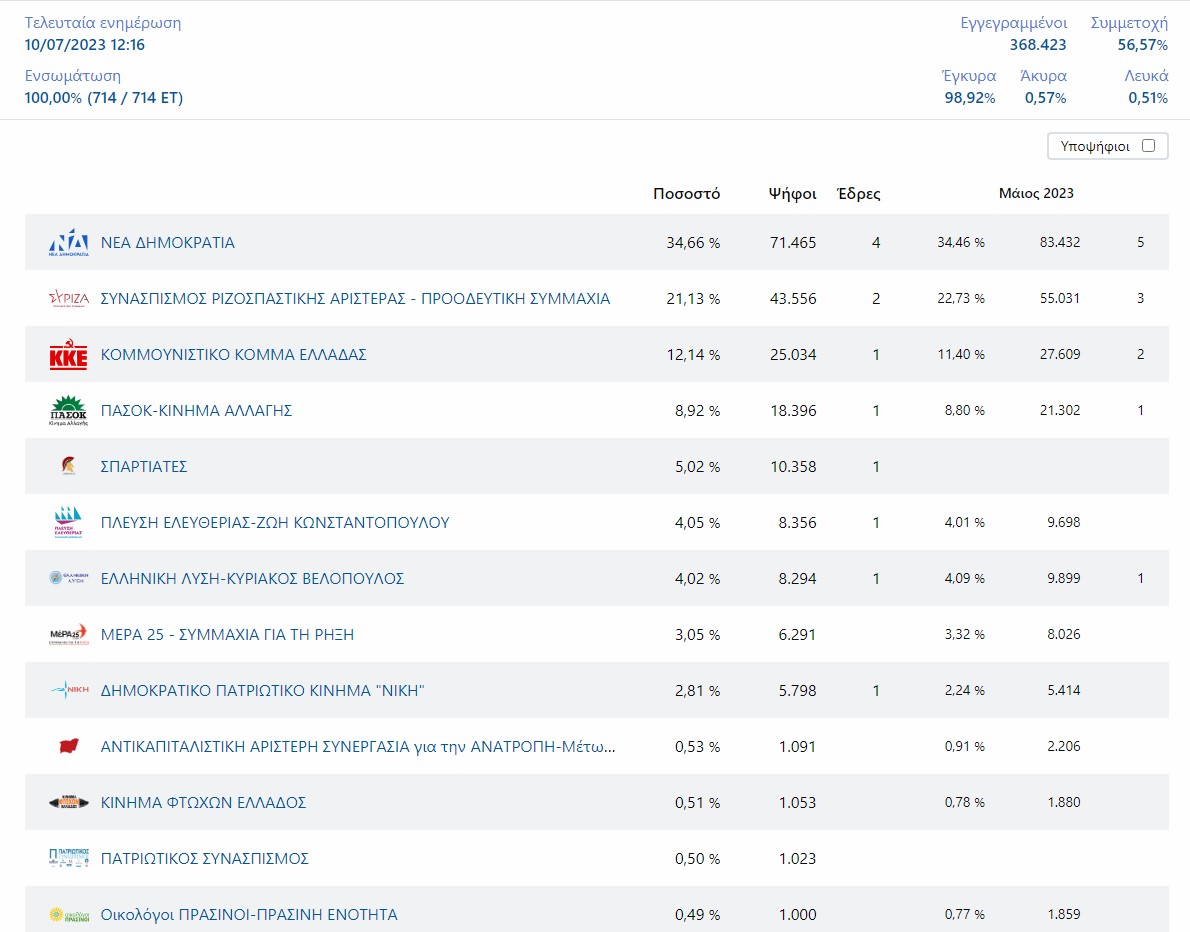Click the last update date 10/07/2023 12:16

[x=84, y=45]
